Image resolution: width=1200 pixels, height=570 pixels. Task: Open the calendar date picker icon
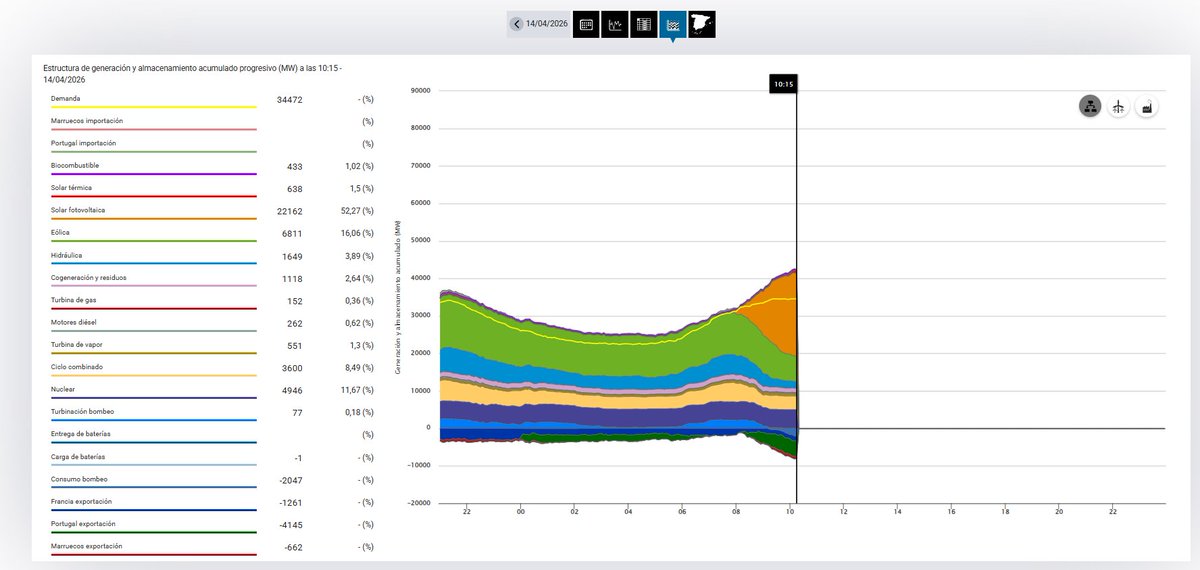point(586,24)
